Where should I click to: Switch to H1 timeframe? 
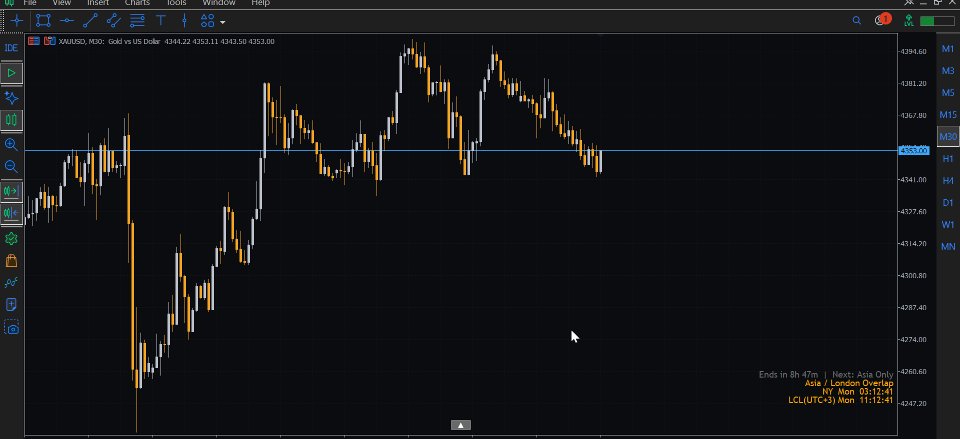pos(948,159)
